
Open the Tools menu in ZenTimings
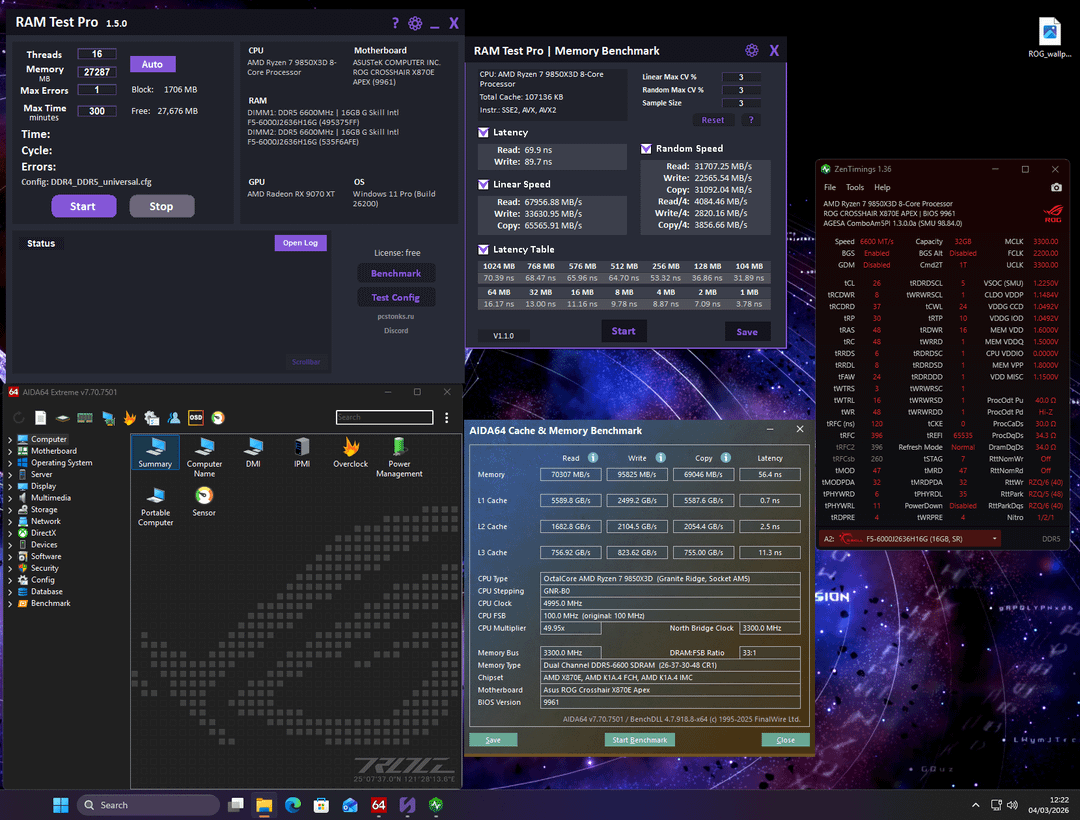point(854,187)
